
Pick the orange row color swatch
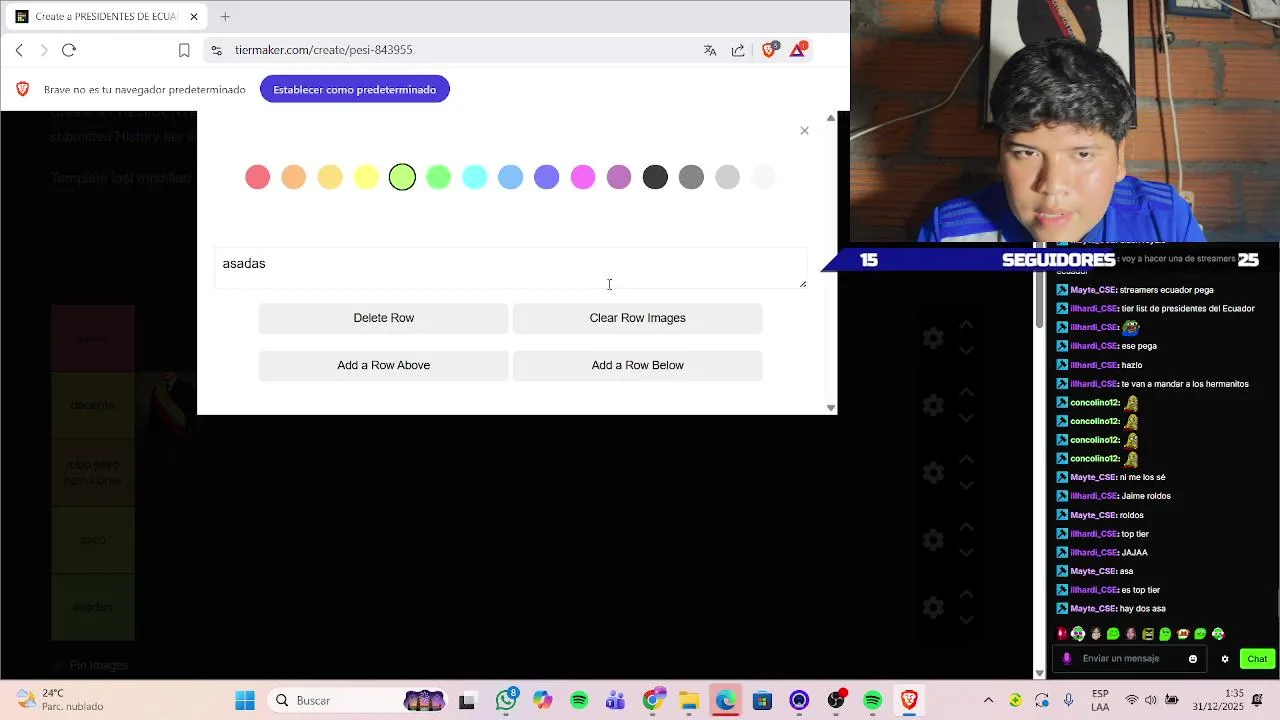pos(294,177)
